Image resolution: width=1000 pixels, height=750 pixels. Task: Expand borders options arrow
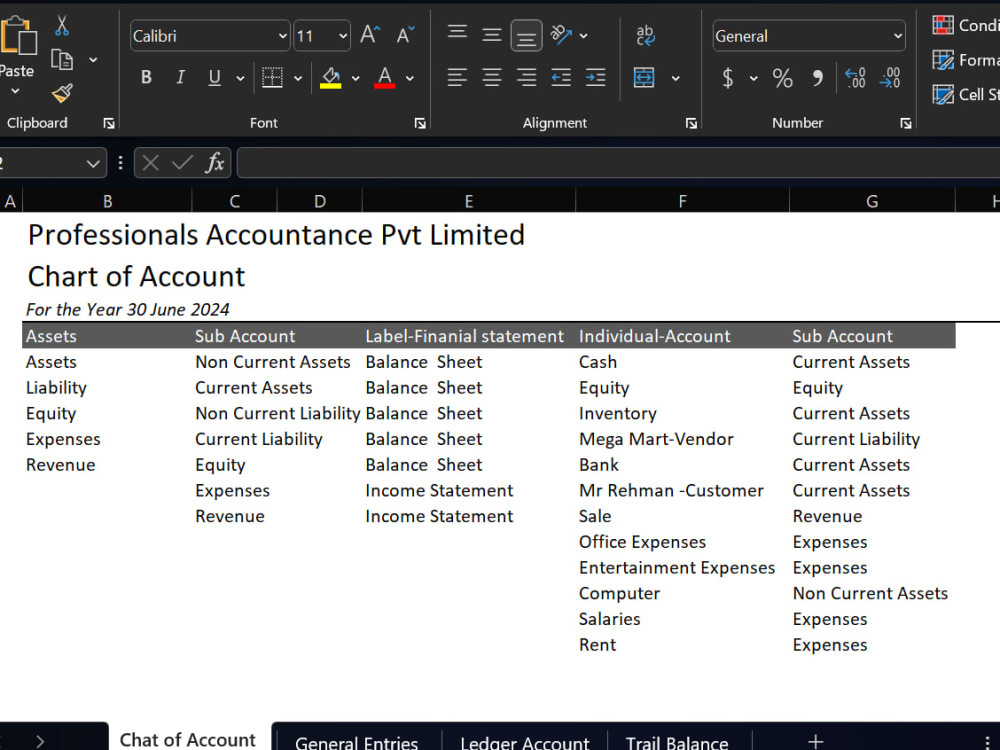298,78
